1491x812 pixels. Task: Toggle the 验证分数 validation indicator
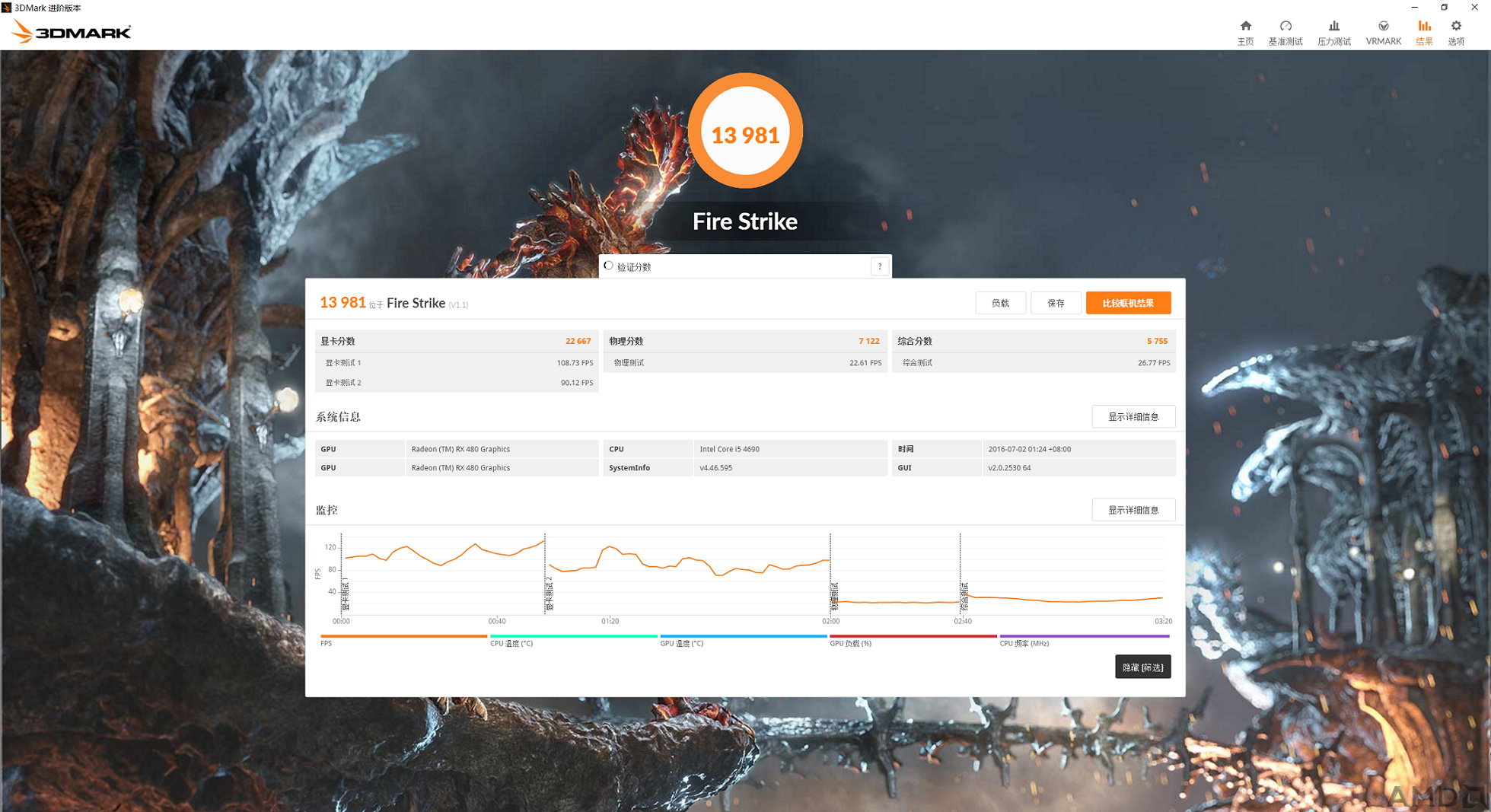[x=608, y=266]
